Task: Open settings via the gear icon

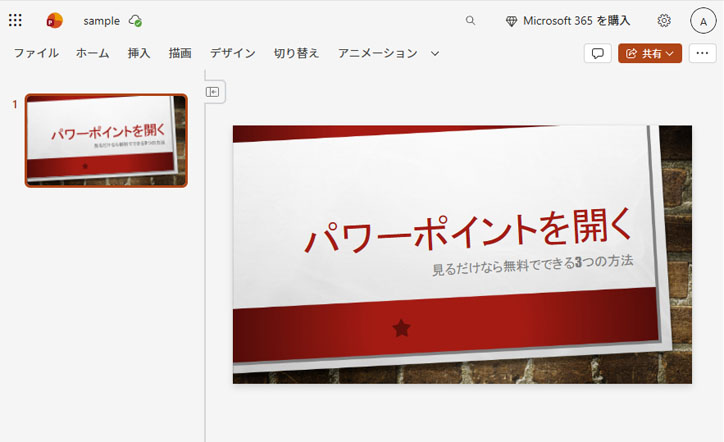Action: (x=664, y=20)
